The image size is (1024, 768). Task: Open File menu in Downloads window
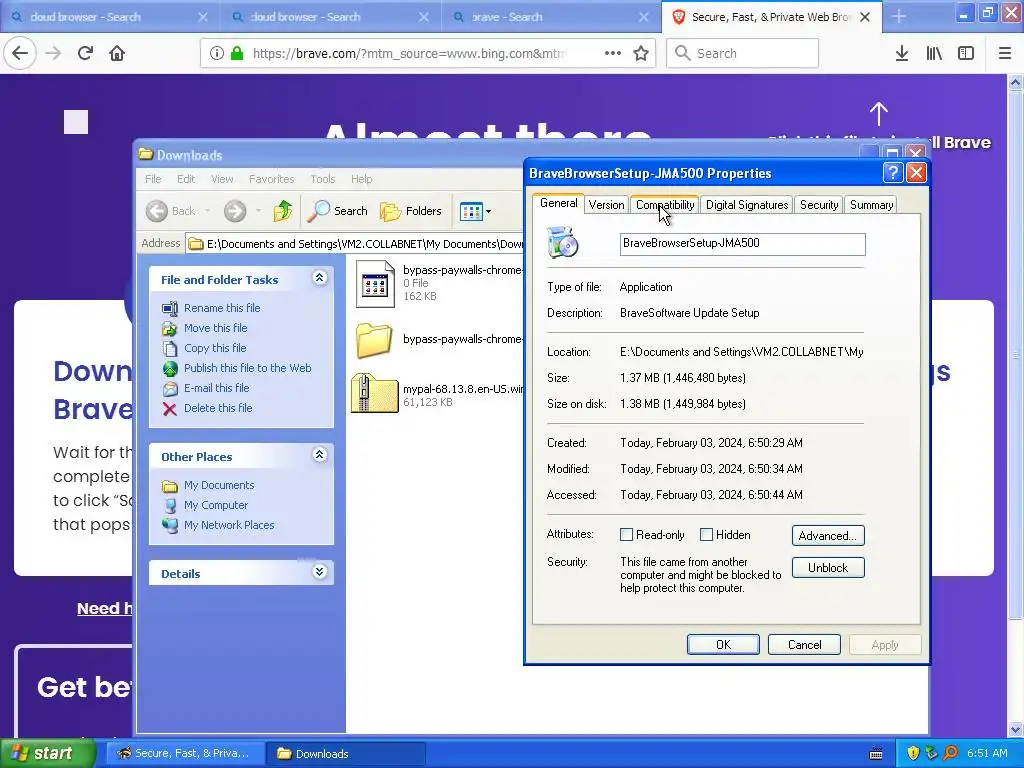click(153, 179)
